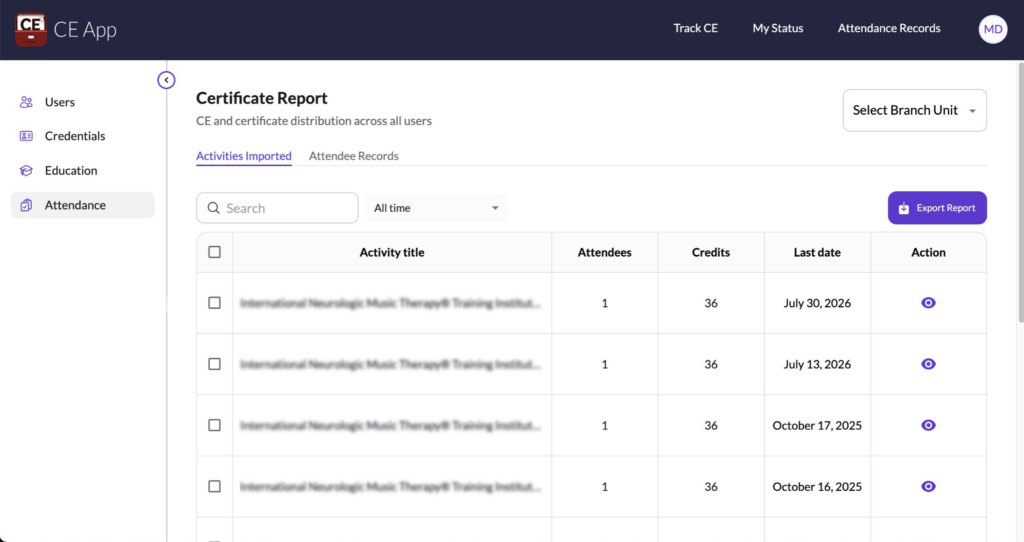Collapse the sidebar with the chevron button
1024x542 pixels.
click(166, 80)
